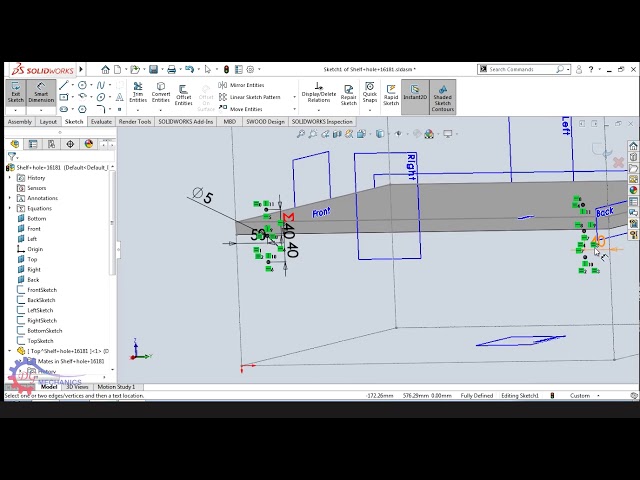Toggle Instant2D mode
640x480 pixels.
tap(415, 97)
